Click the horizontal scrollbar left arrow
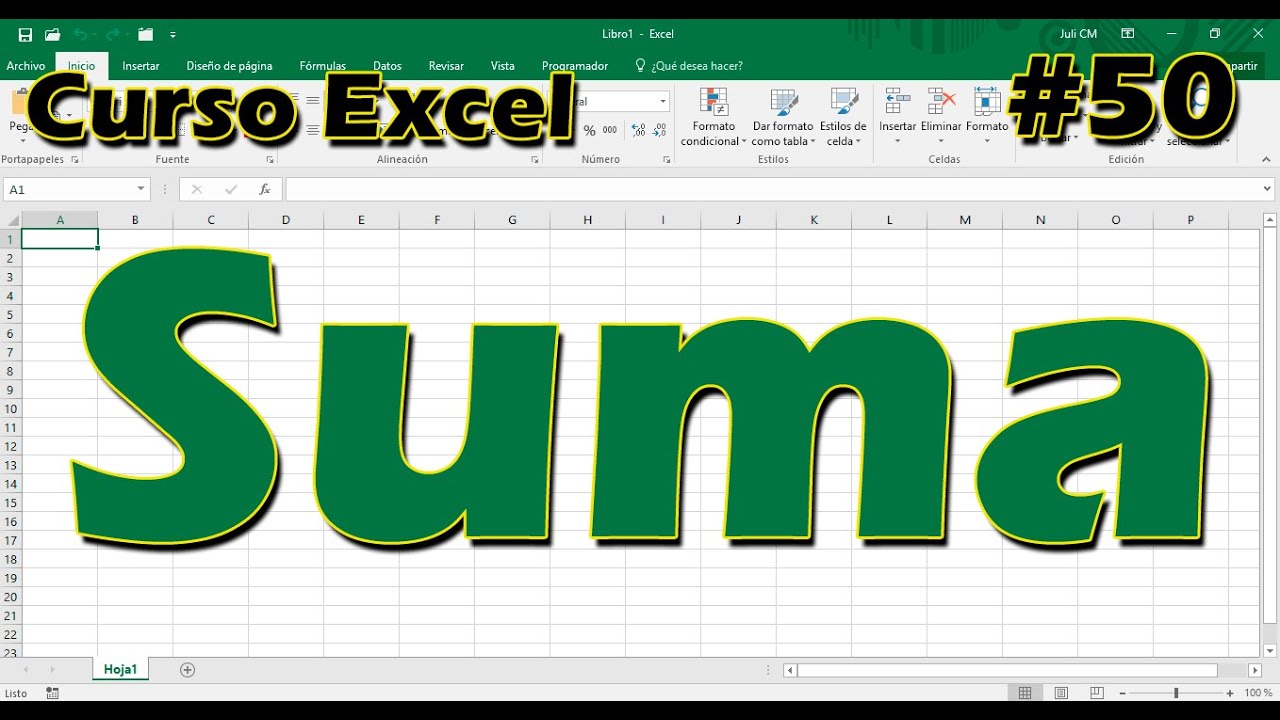1280x720 pixels. pos(790,670)
